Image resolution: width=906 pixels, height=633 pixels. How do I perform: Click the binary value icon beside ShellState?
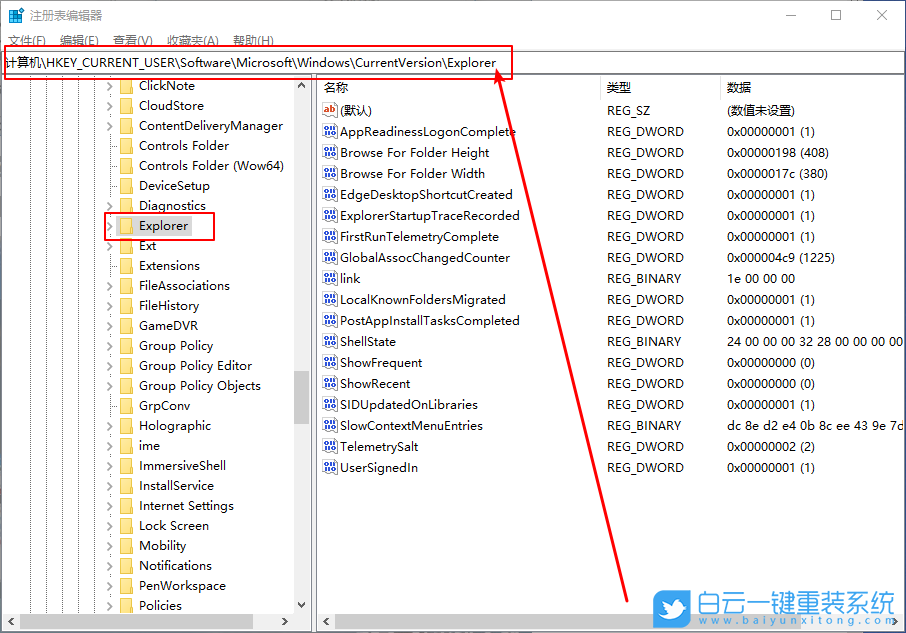330,341
